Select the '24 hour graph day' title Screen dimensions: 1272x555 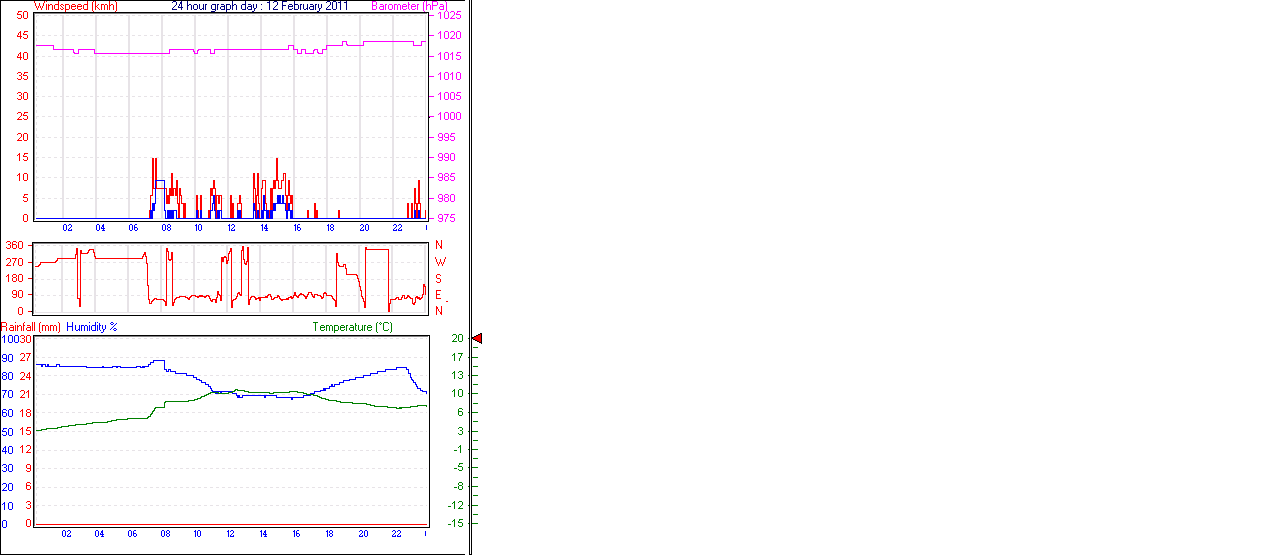tap(260, 6)
